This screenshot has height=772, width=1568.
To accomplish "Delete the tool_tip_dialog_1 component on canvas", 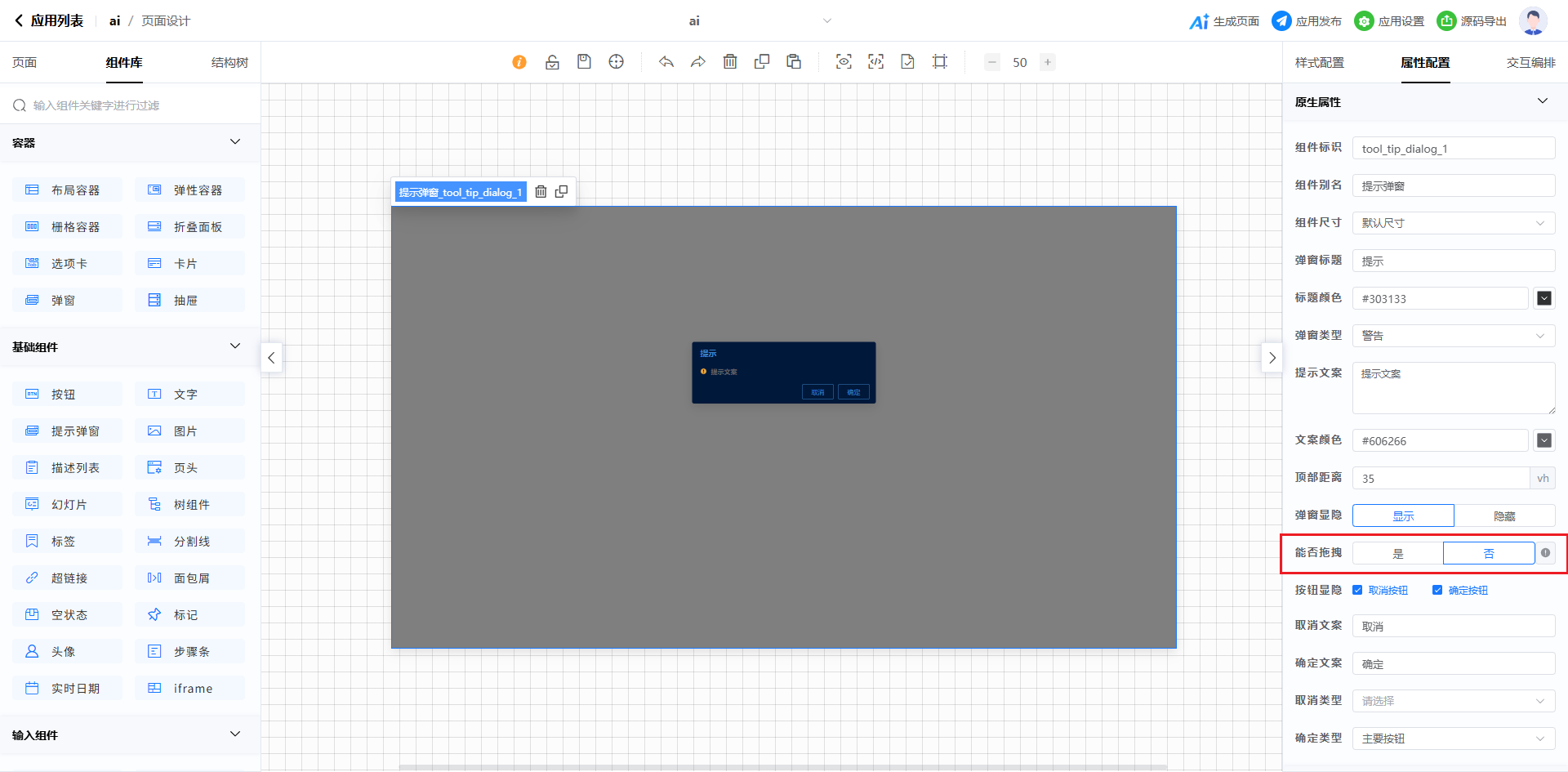I will point(541,192).
